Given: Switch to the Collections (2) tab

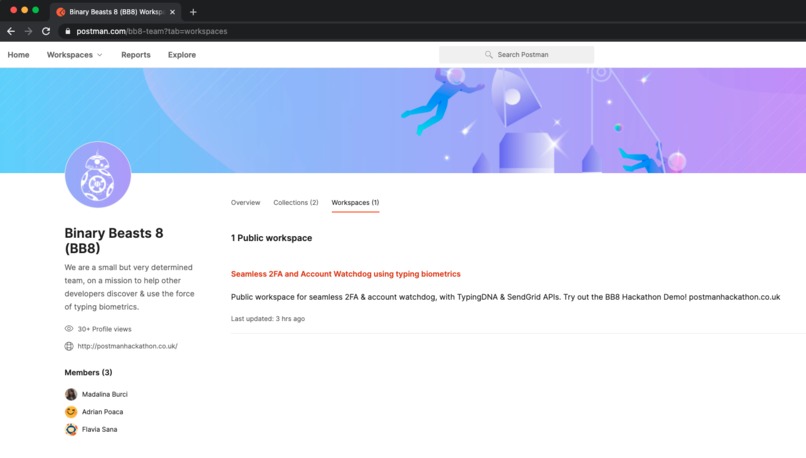Looking at the screenshot, I should click(x=296, y=203).
